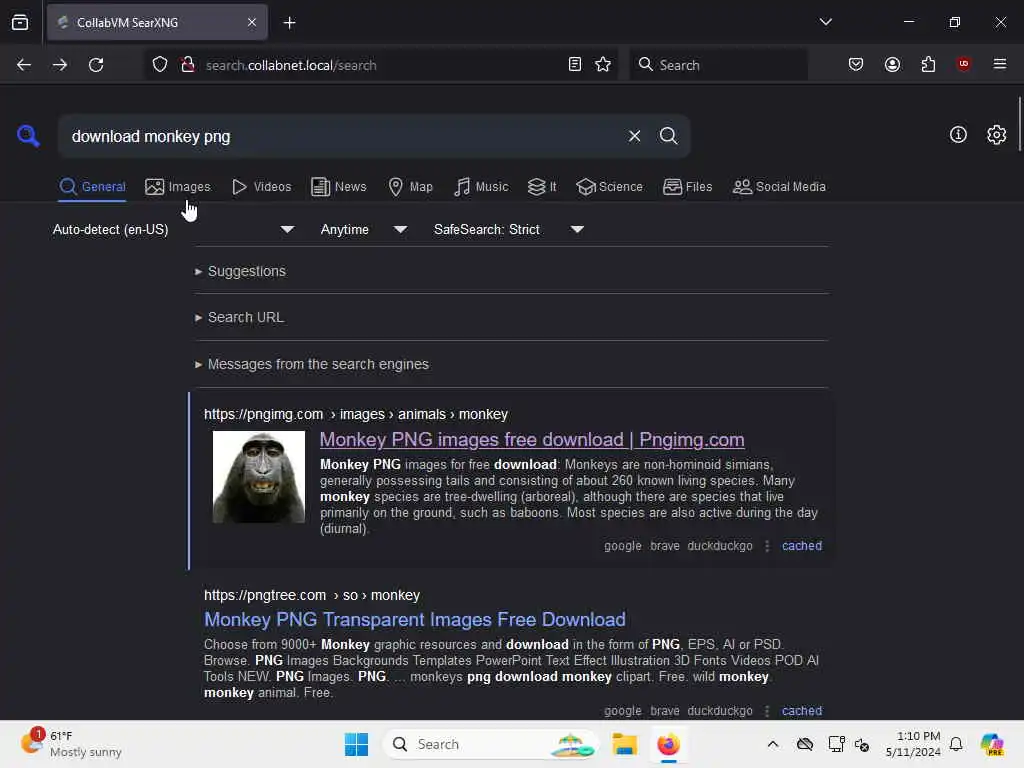Click the uBlock Origin icon
The width and height of the screenshot is (1024, 768).
[x=963, y=64]
